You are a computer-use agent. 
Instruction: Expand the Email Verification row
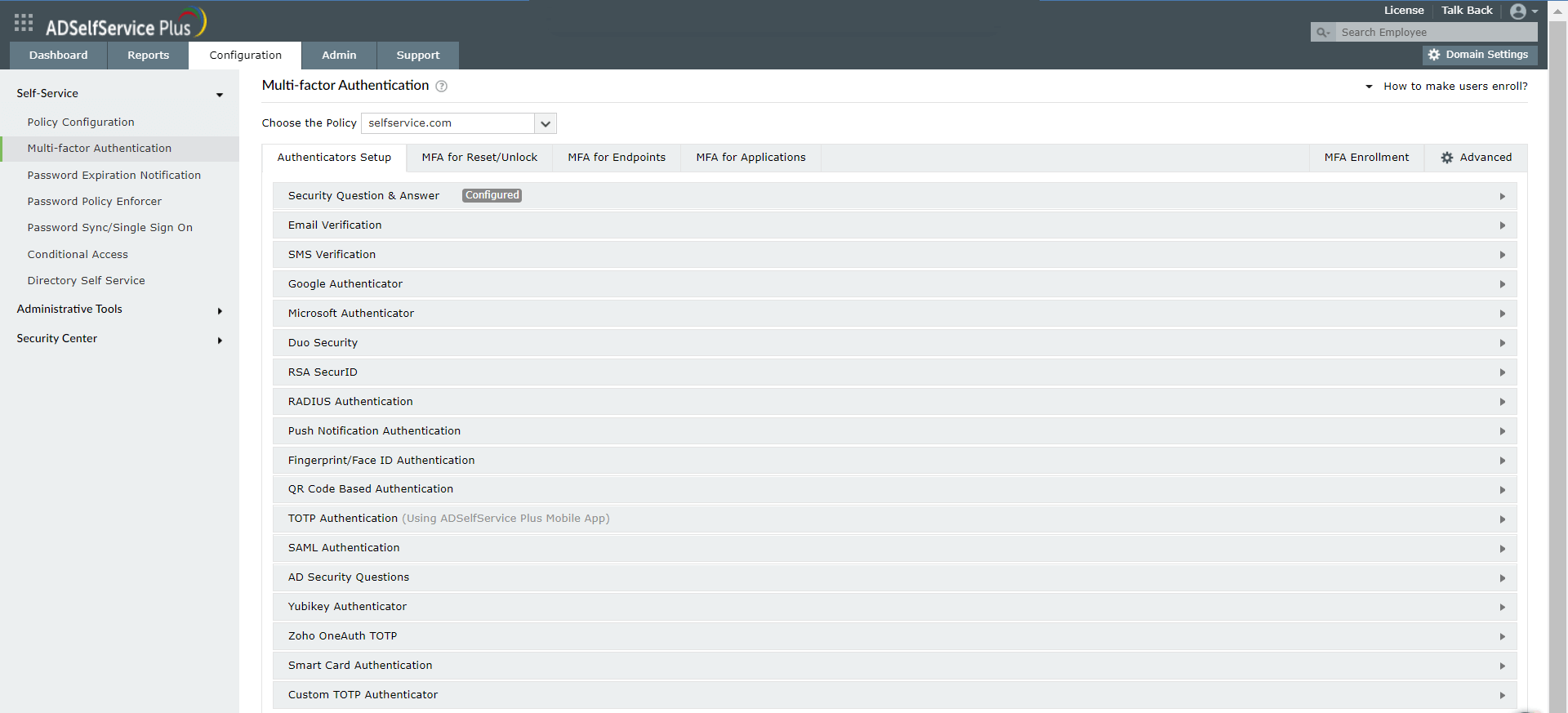coord(895,225)
